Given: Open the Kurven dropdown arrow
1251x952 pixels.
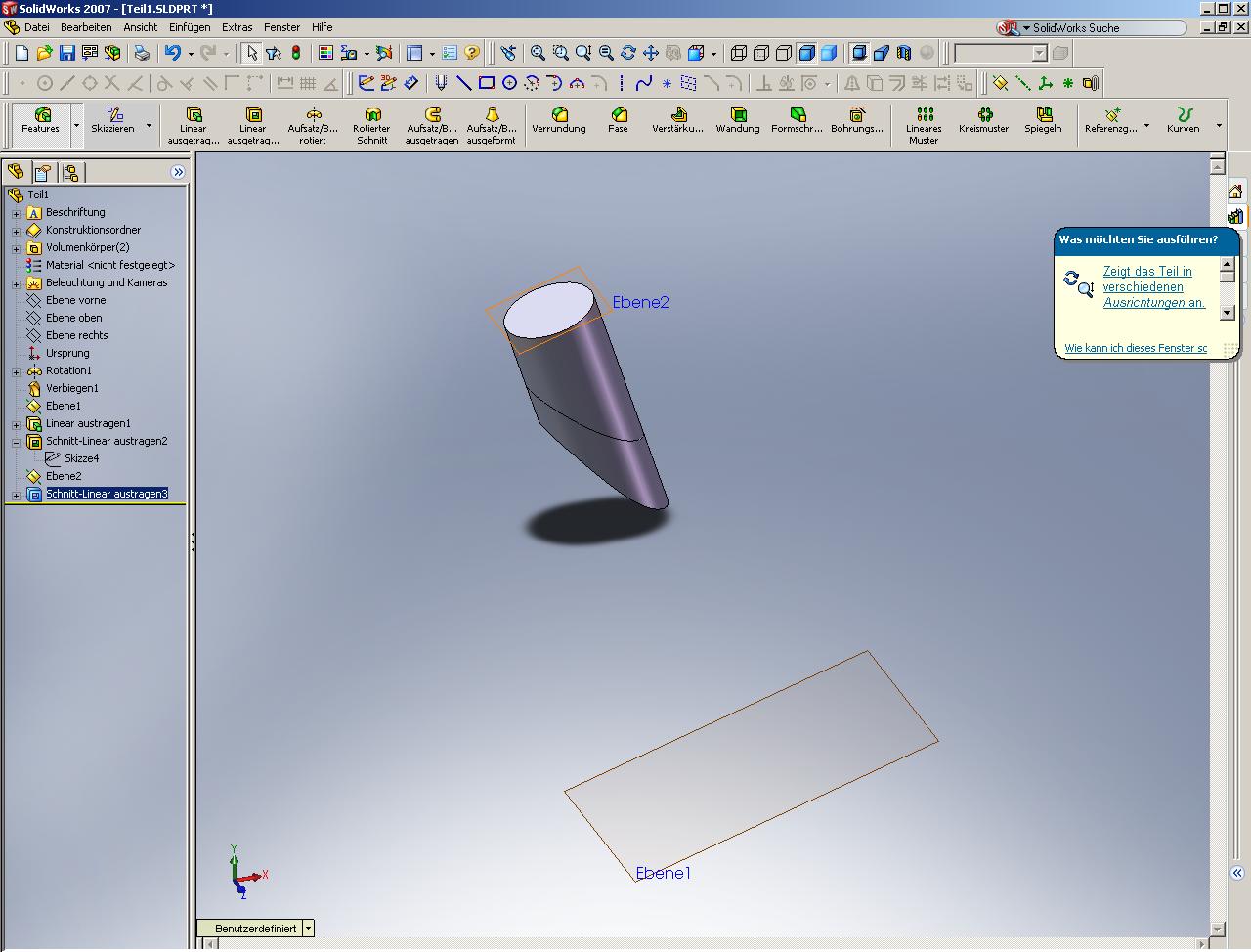Looking at the screenshot, I should pos(1219,125).
